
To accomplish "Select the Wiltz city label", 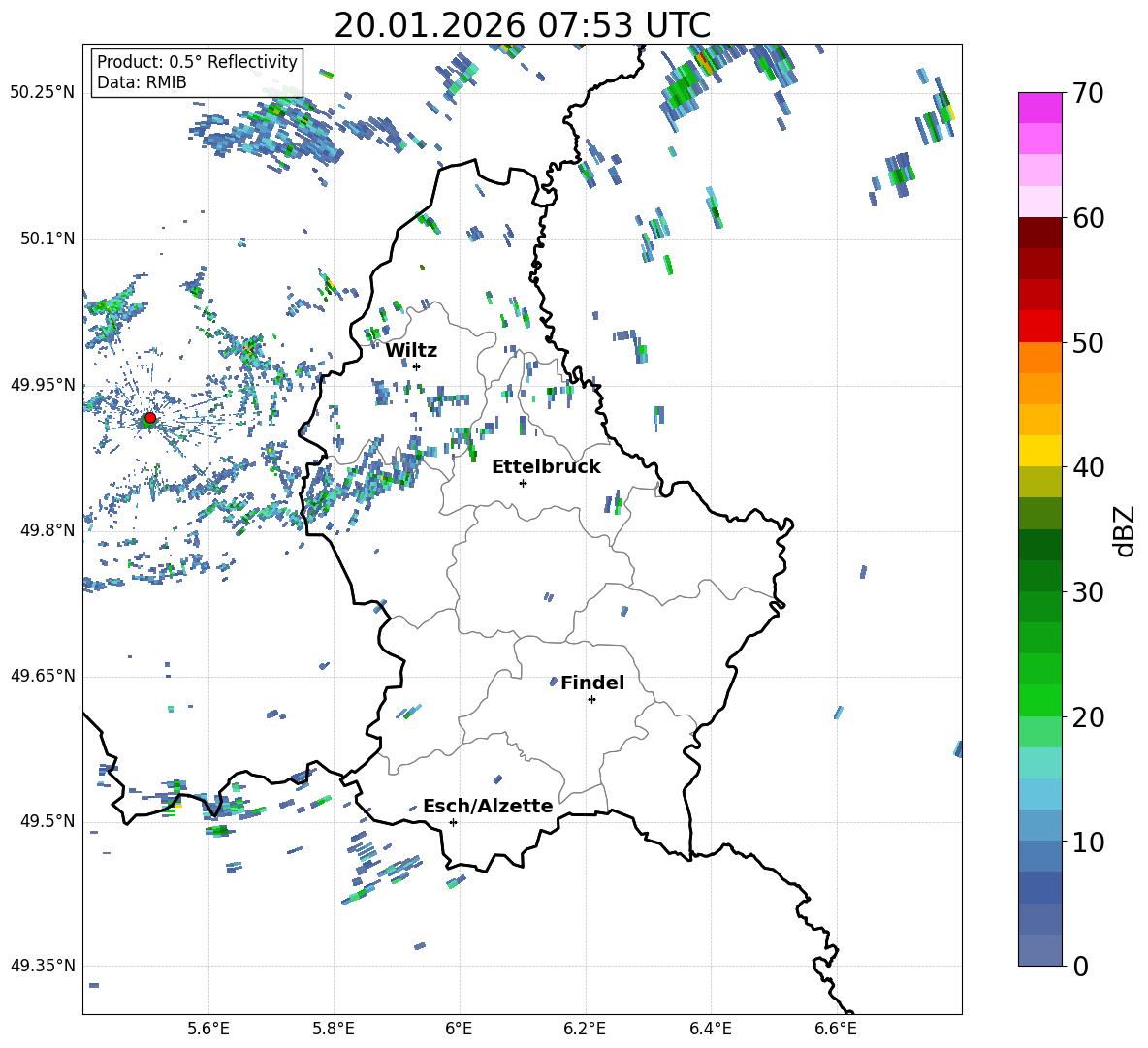I will click(411, 350).
